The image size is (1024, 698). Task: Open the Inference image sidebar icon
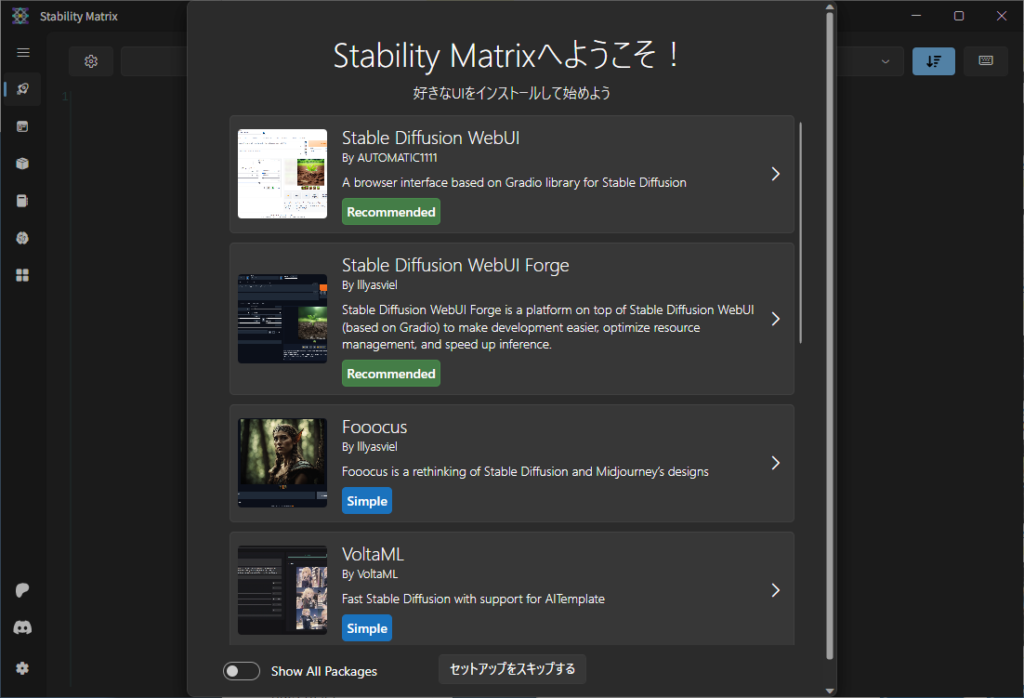click(x=23, y=127)
